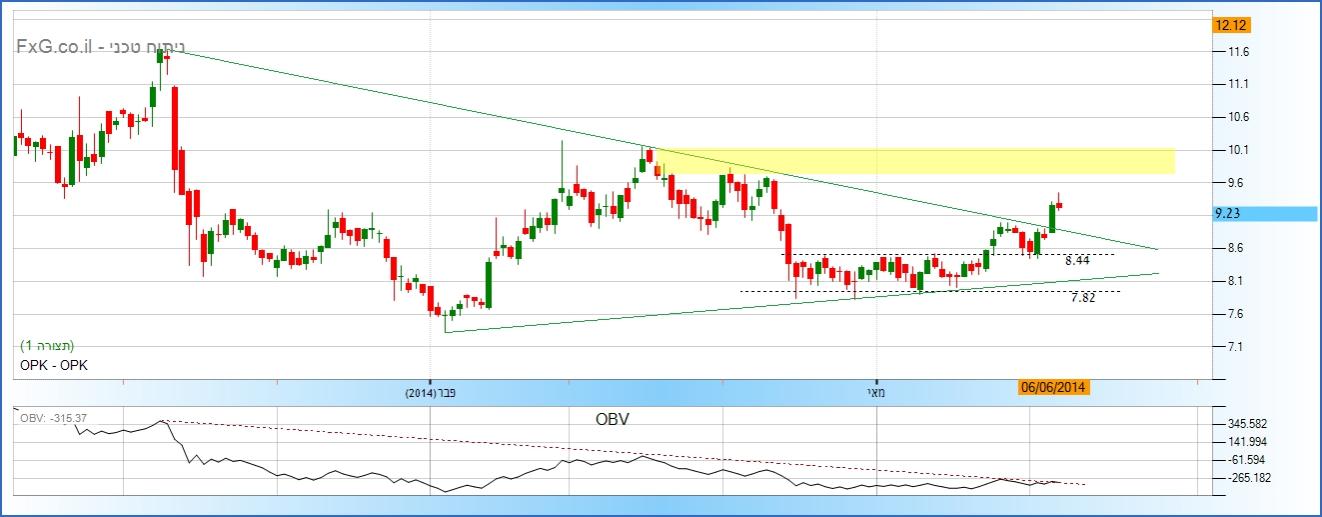Click the blue 9.23 current price marker
Viewport: 1322px width, 517px height.
click(1228, 213)
